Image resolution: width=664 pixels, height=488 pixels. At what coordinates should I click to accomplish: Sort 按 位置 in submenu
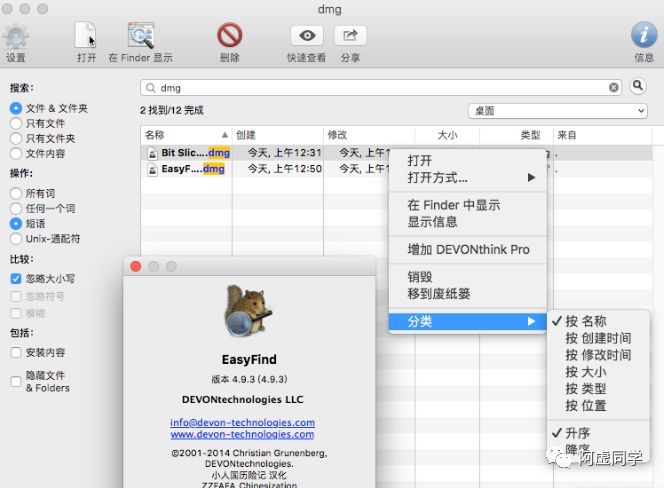586,406
